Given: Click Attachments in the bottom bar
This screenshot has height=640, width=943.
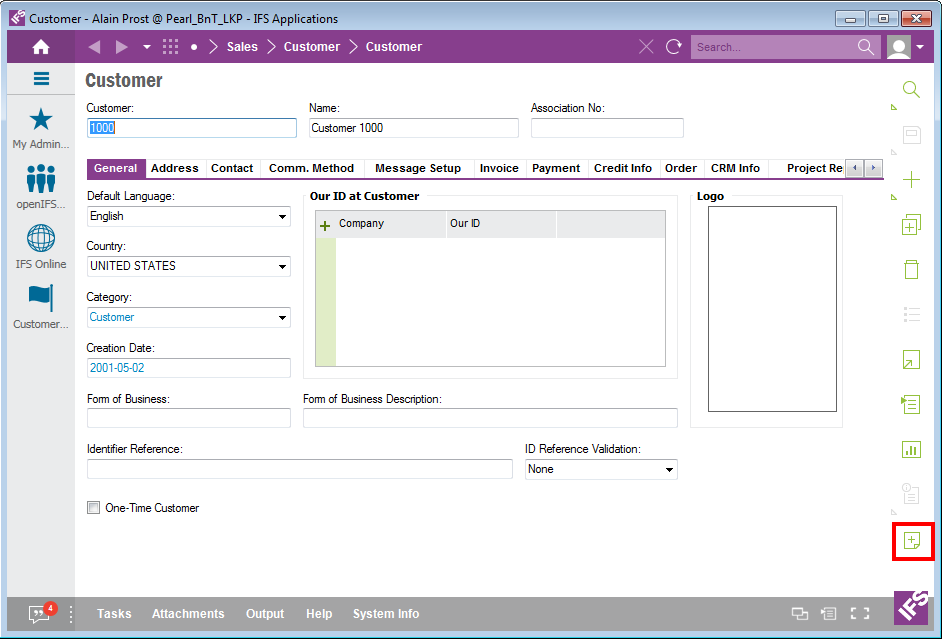Looking at the screenshot, I should [188, 614].
